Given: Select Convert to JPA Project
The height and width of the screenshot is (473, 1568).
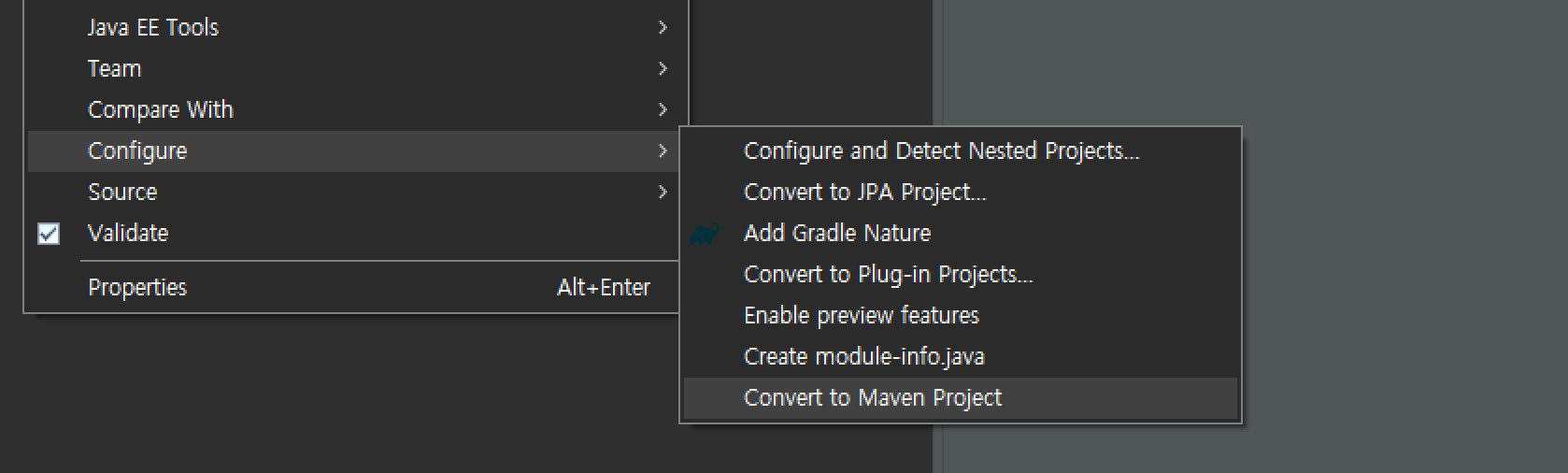Looking at the screenshot, I should pyautogui.click(x=961, y=193).
